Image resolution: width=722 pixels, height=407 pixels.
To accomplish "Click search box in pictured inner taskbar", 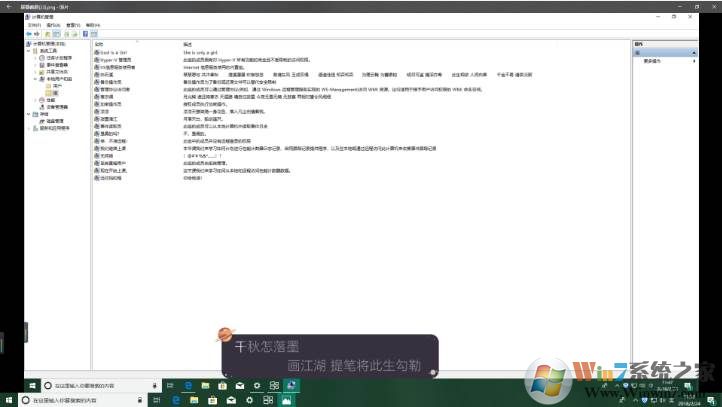I will (x=100, y=385).
